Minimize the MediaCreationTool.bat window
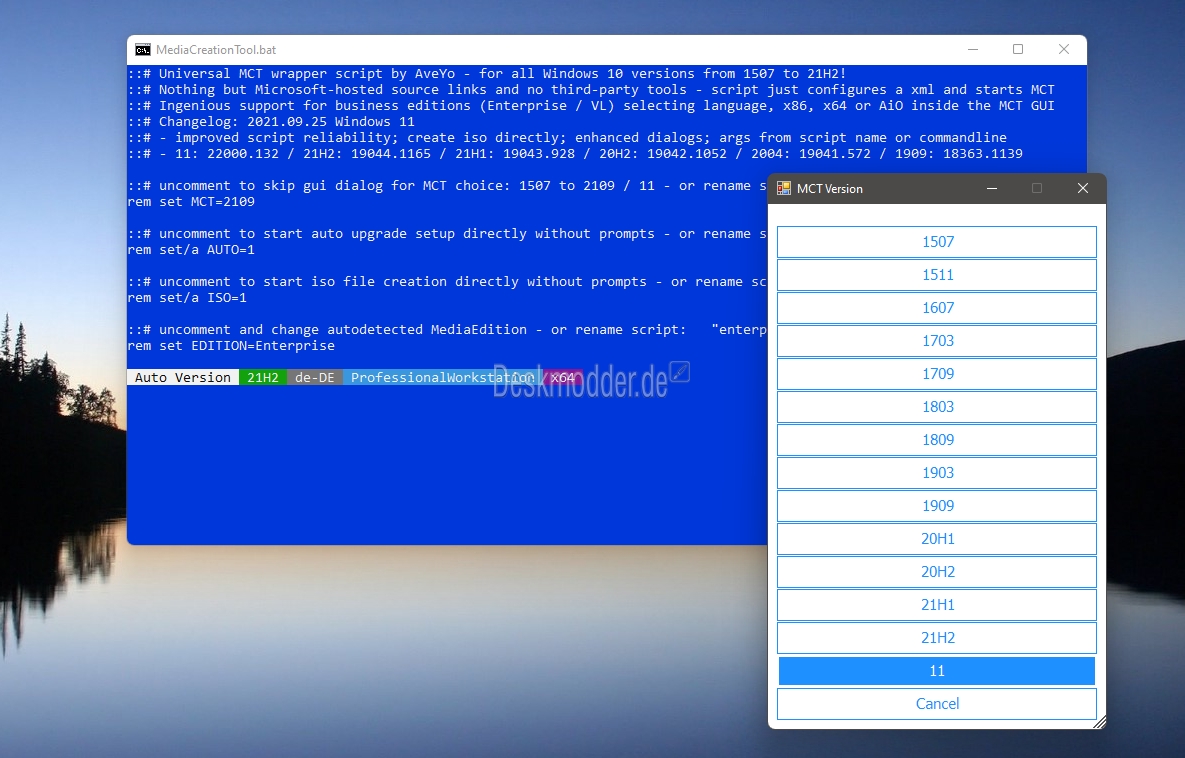This screenshot has height=758, width=1185. (x=973, y=49)
